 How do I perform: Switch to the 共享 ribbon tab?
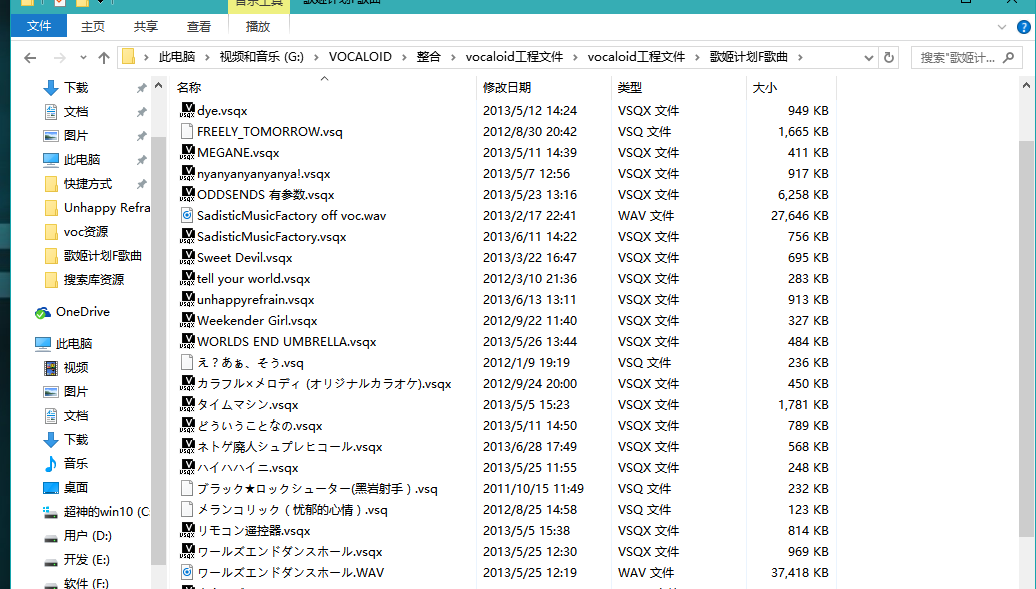click(146, 26)
